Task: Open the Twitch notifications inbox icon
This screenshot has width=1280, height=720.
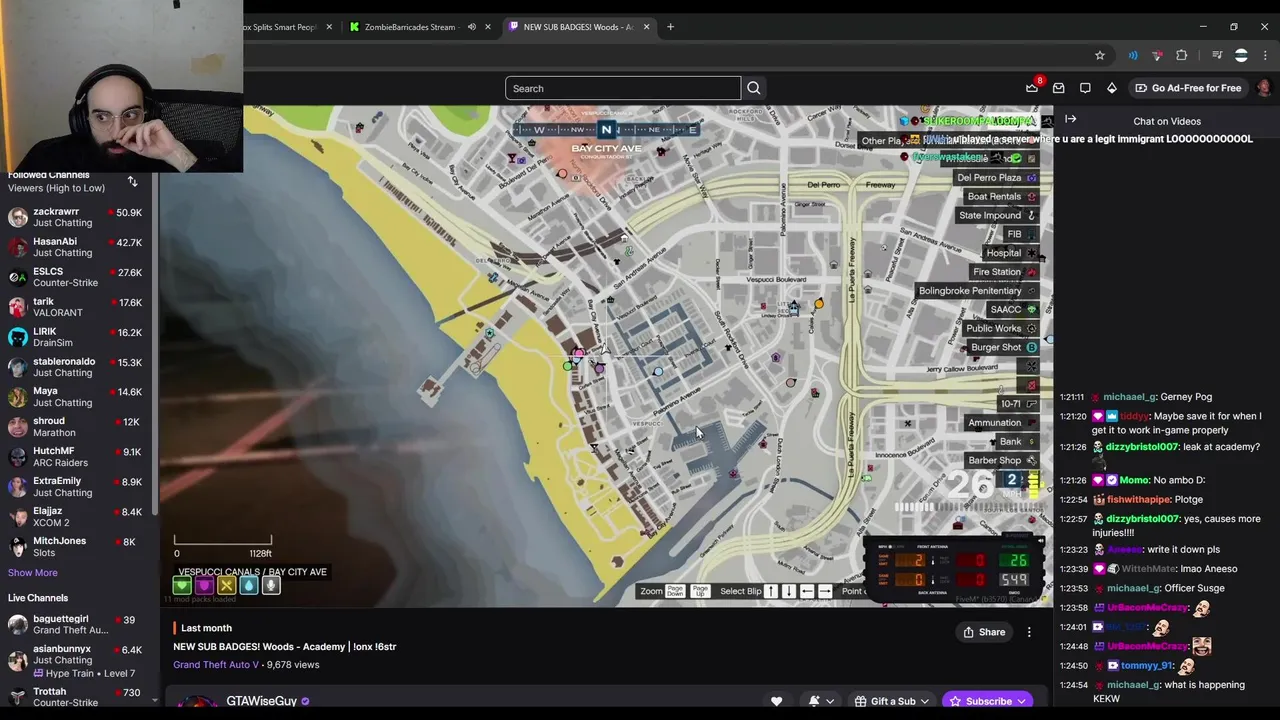Action: pyautogui.click(x=1059, y=88)
